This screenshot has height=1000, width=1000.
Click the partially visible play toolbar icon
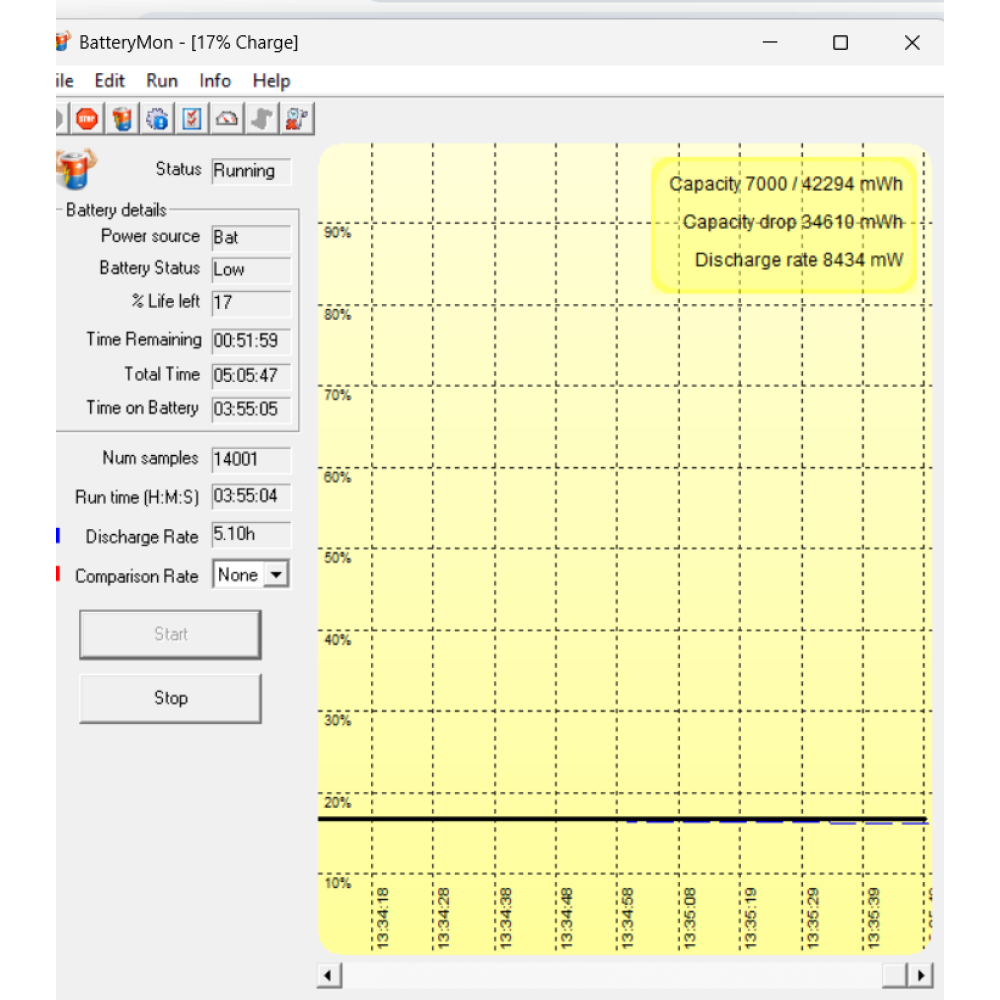point(61,119)
